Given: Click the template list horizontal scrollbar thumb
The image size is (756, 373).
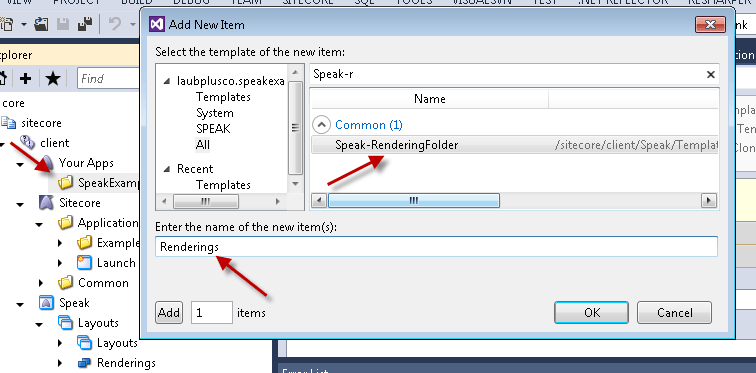Looking at the screenshot, I should pos(414,200).
